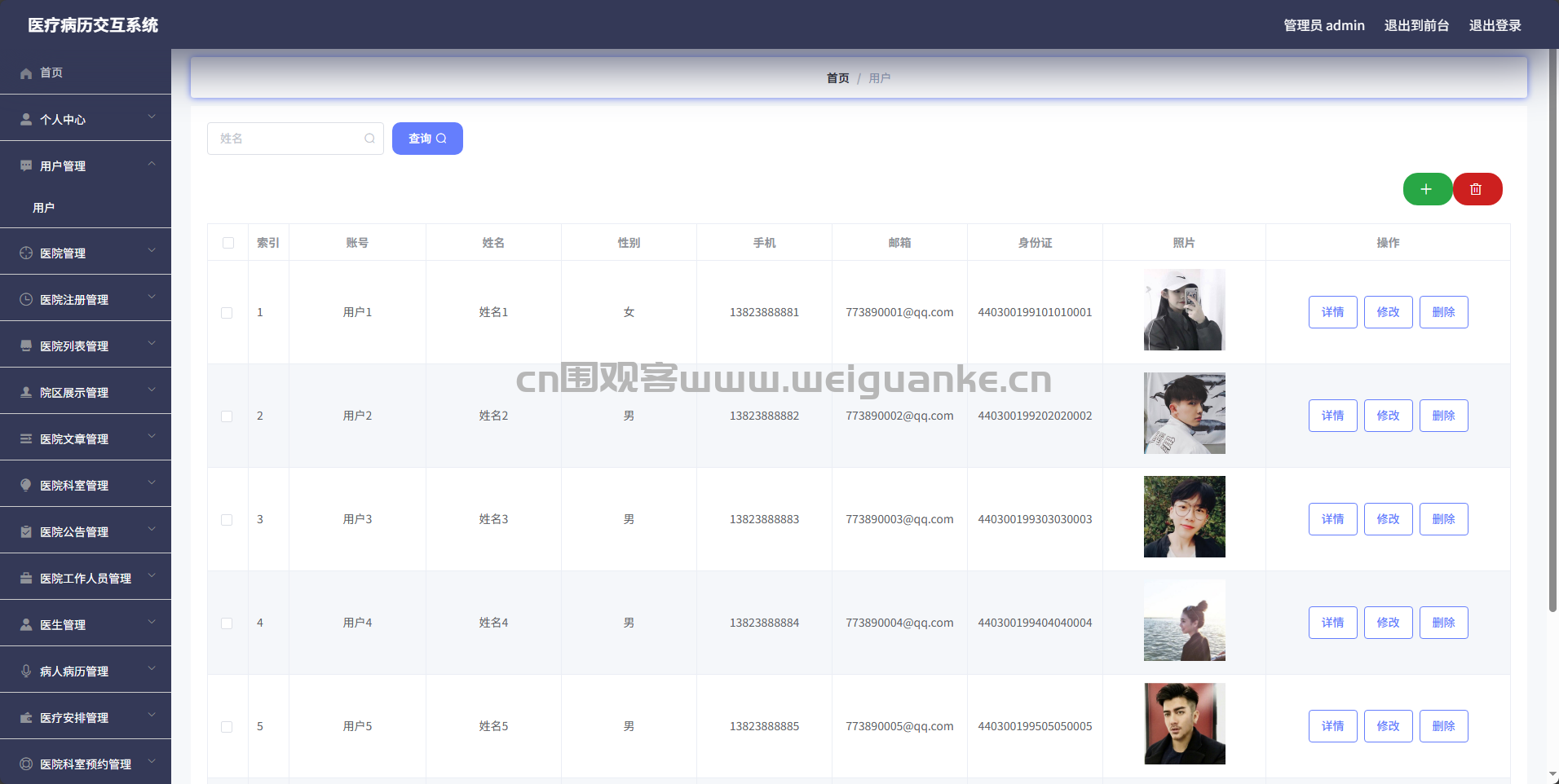Image resolution: width=1559 pixels, height=784 pixels.
Task: Click ID number 440300199404040004
Action: (1035, 623)
